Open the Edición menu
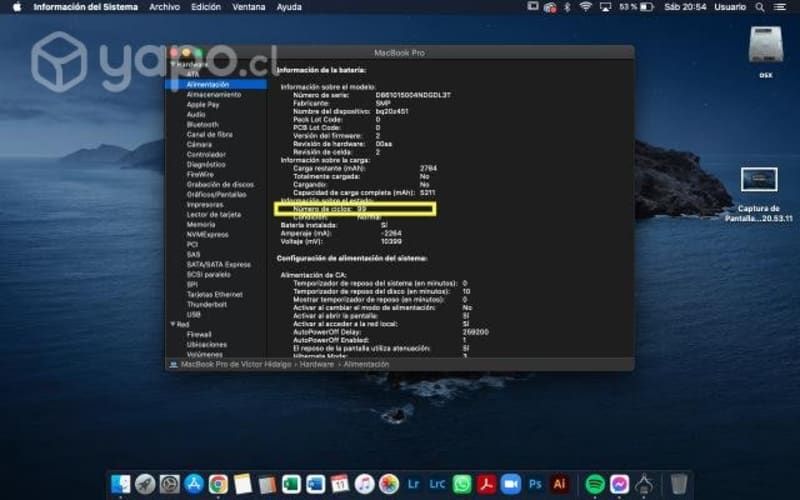800x500 pixels. (206, 7)
